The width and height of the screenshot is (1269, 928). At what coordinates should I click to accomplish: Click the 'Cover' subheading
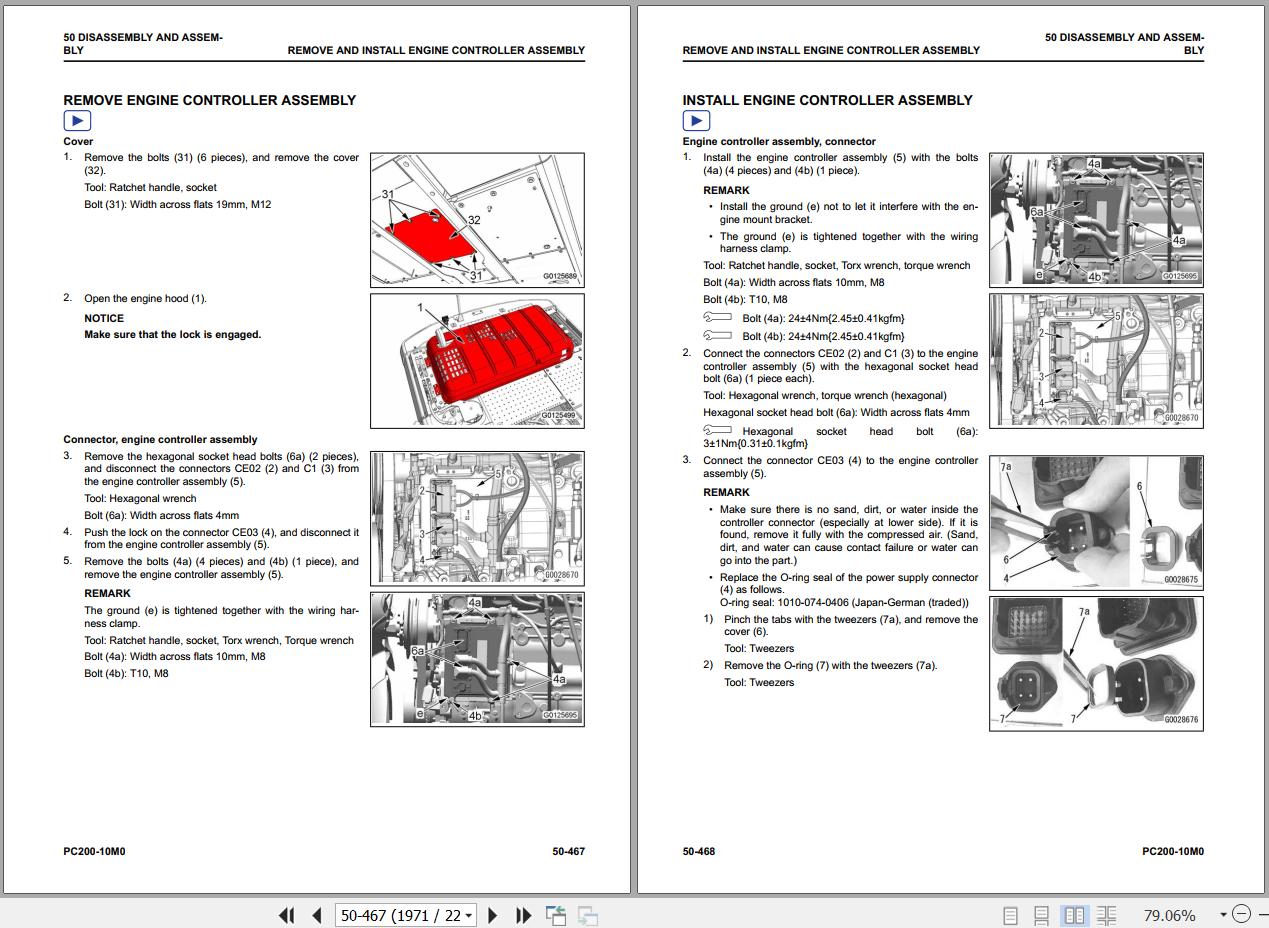coord(78,141)
